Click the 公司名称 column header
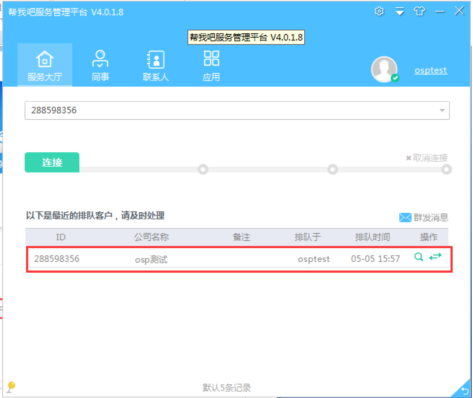473x398 pixels. pyautogui.click(x=151, y=237)
